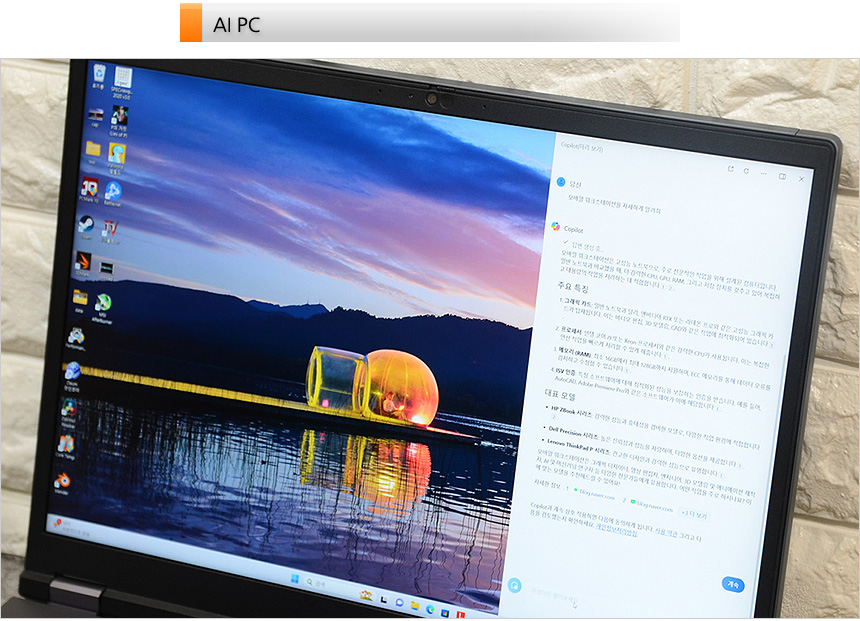
Task: Open File Explorer from the taskbar
Action: (415, 606)
